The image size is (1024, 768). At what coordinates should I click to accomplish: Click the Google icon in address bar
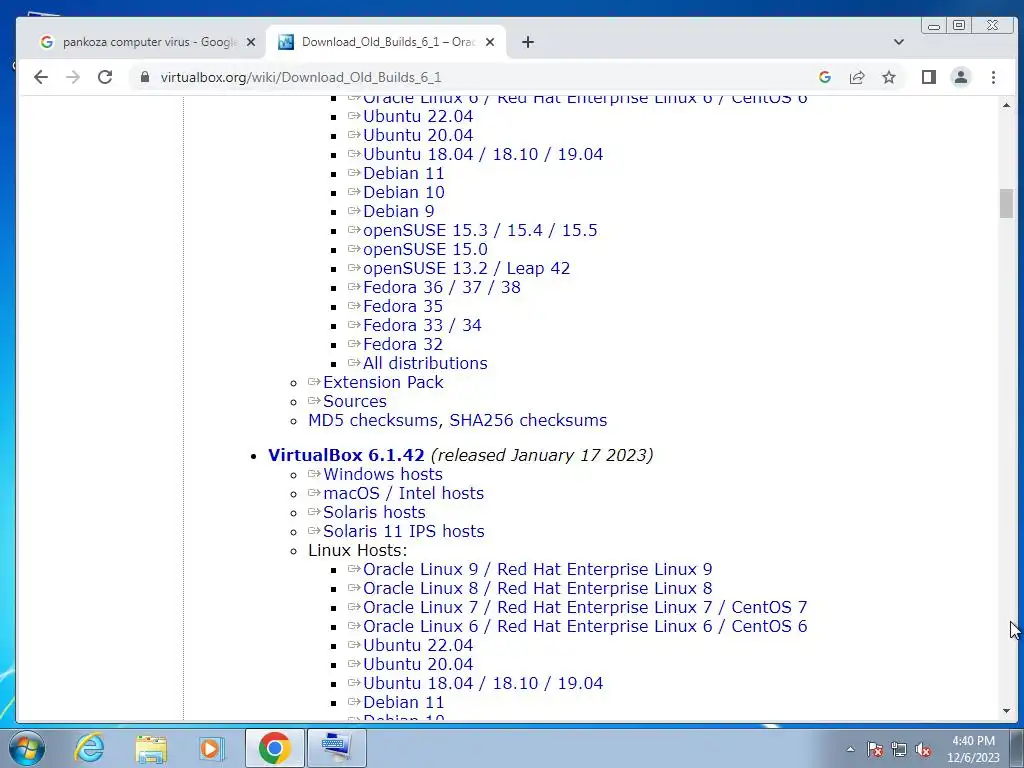point(825,77)
